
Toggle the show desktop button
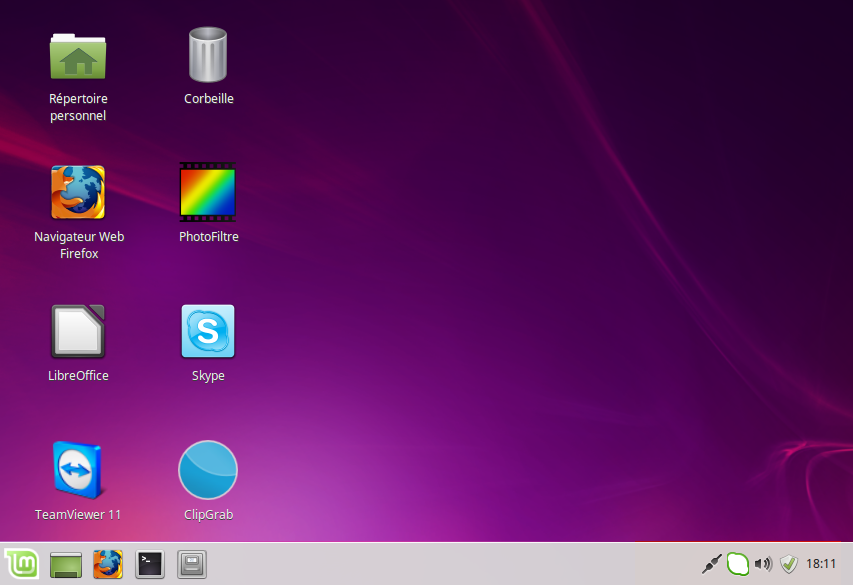click(65, 564)
